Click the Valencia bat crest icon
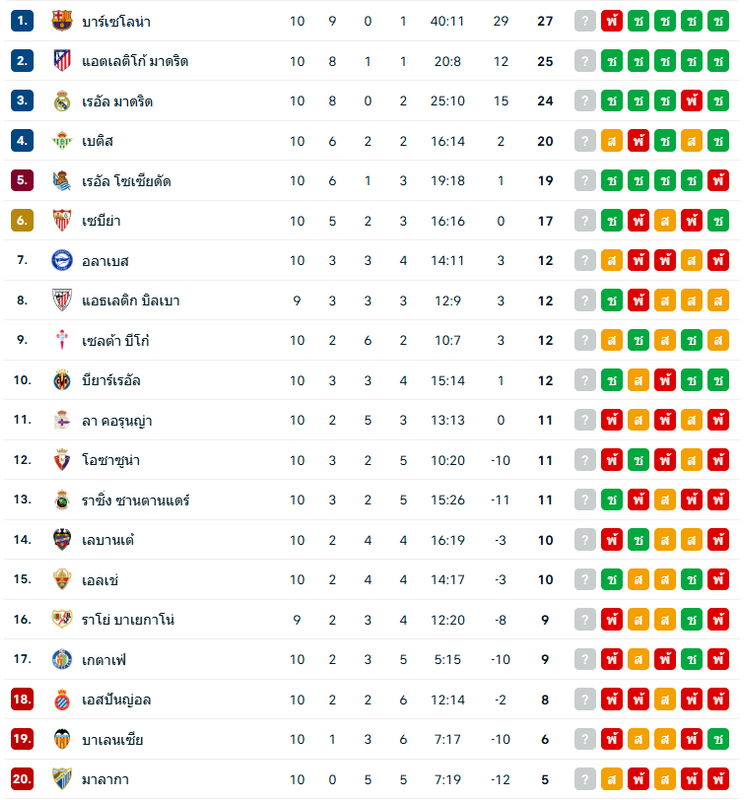This screenshot has width=744, height=800. click(62, 739)
